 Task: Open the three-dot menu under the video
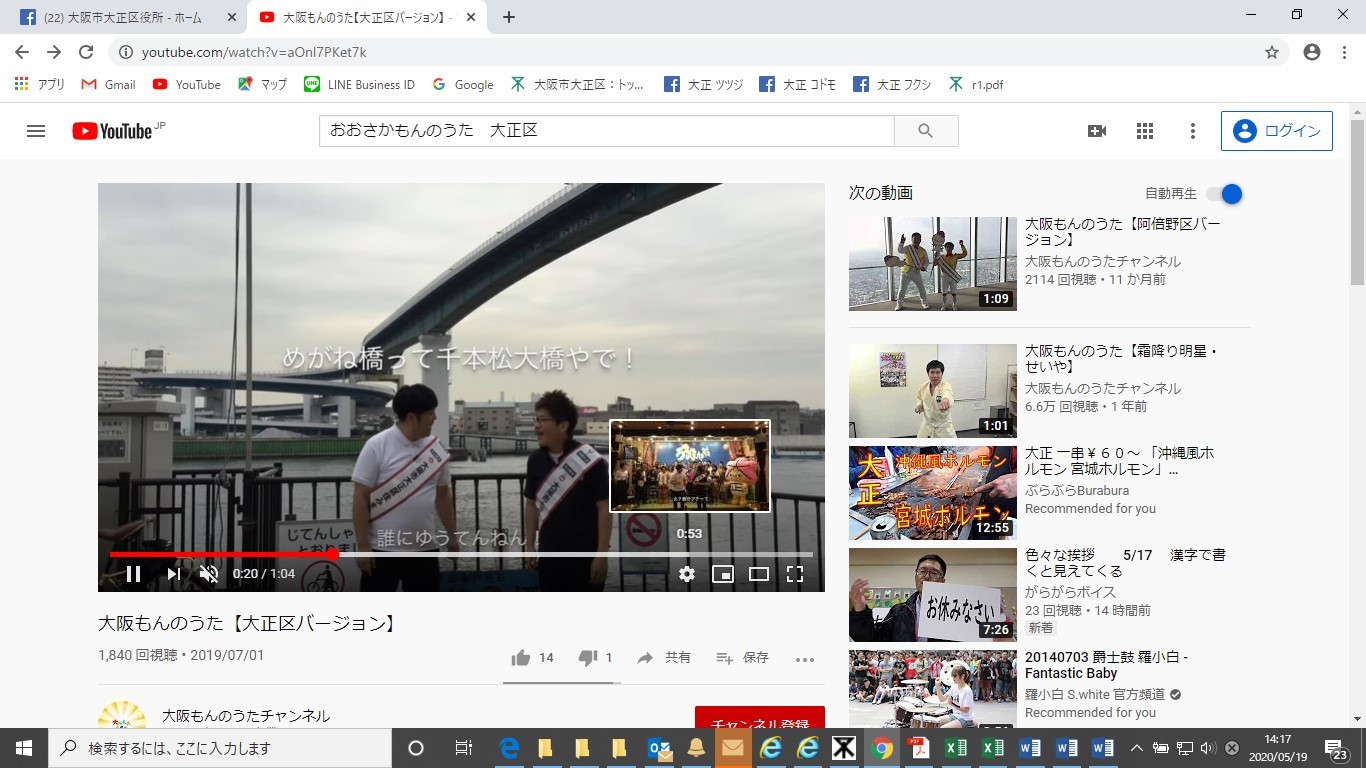click(805, 658)
